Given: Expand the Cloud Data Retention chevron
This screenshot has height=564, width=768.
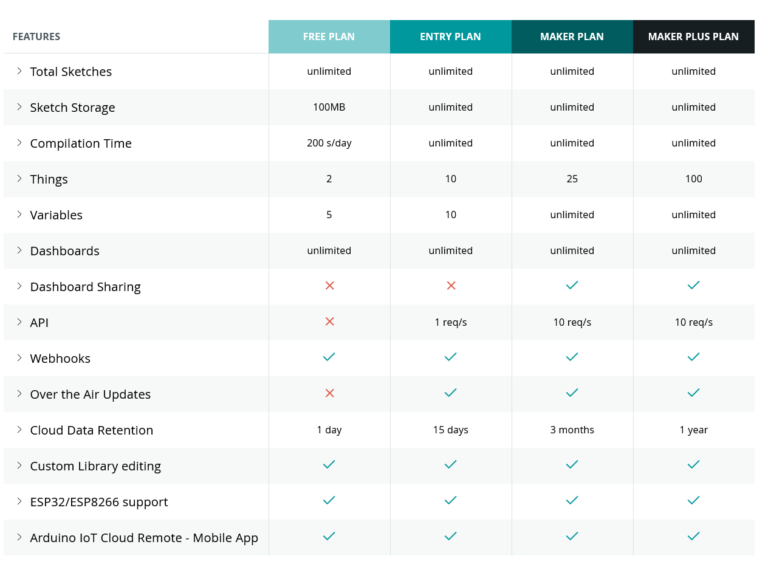Looking at the screenshot, I should coord(19,430).
